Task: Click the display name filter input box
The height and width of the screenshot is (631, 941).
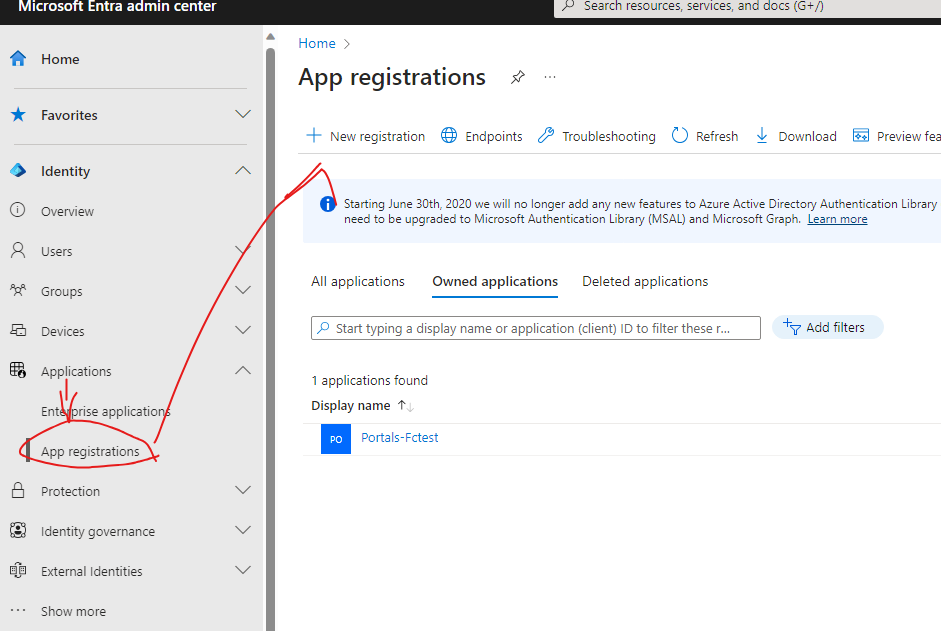Action: pyautogui.click(x=535, y=327)
